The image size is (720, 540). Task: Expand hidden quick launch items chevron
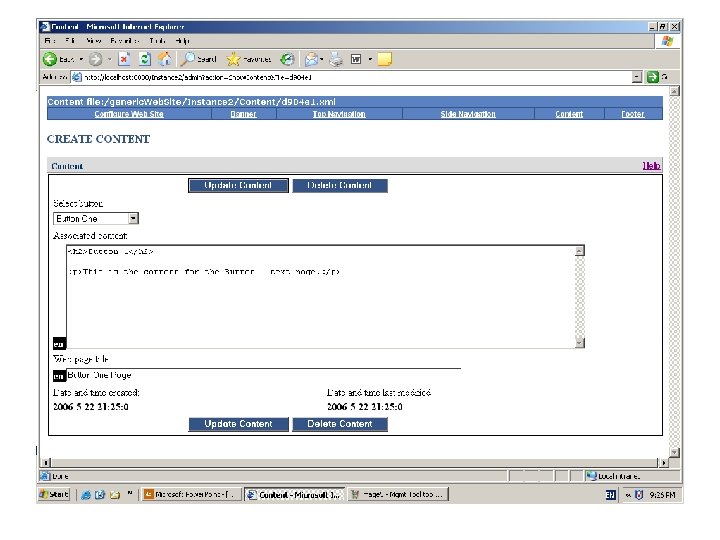pyautogui.click(x=130, y=493)
